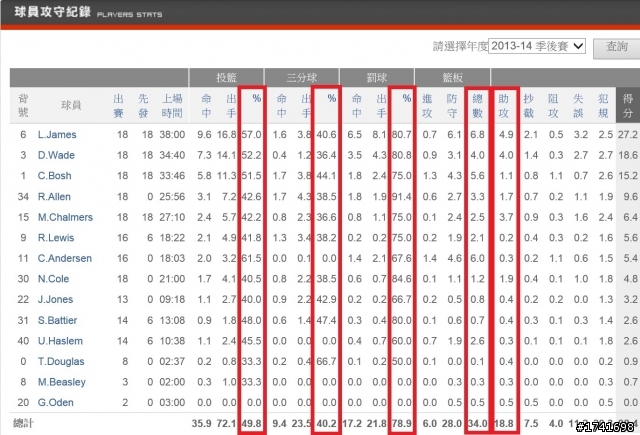Viewport: 640px width, 435px height.
Task: Click the 投籃 group header
Action: 226,78
